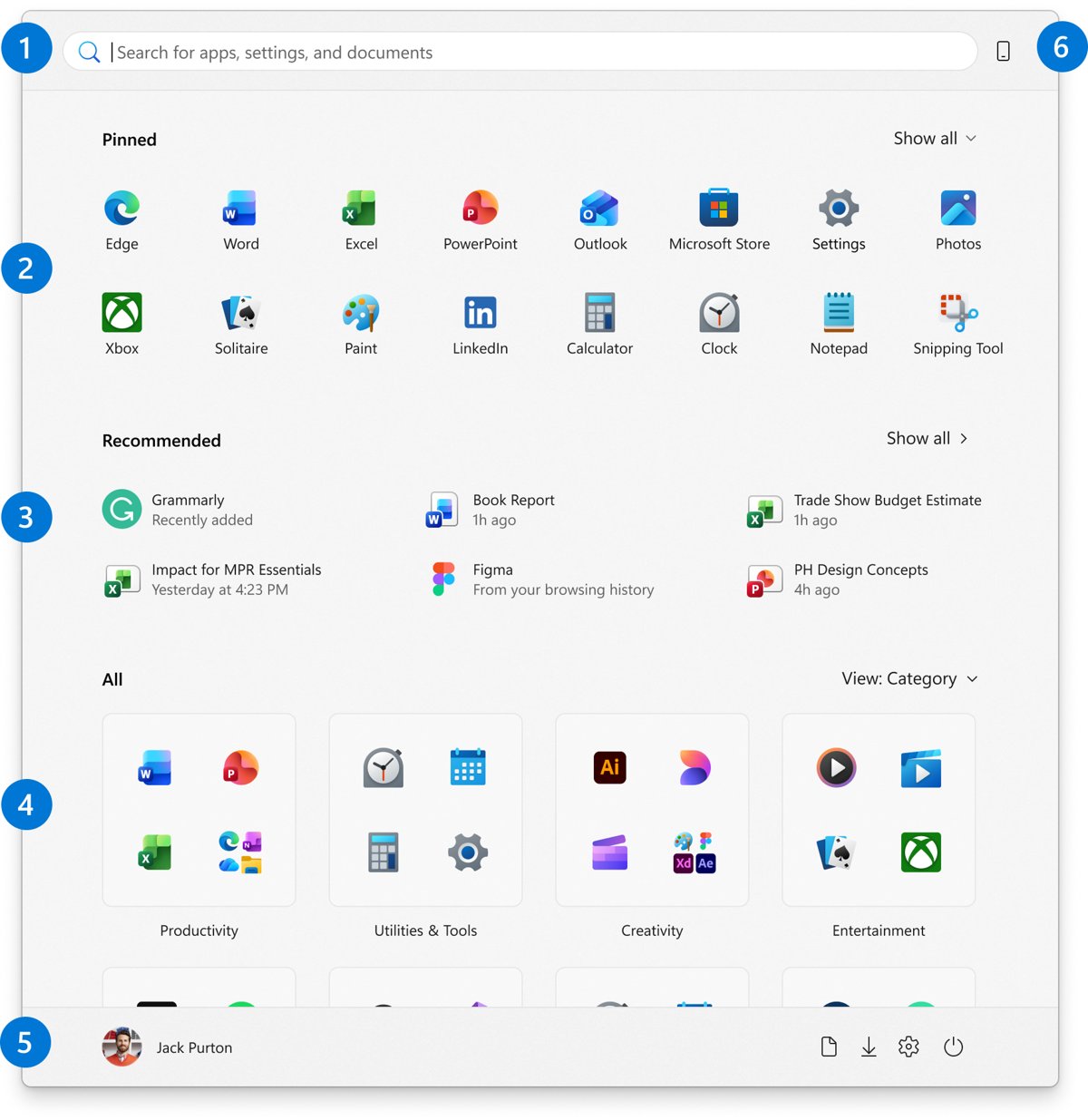The image size is (1088, 1120).
Task: Launch PowerPoint from Pinned apps
Action: coord(481,220)
